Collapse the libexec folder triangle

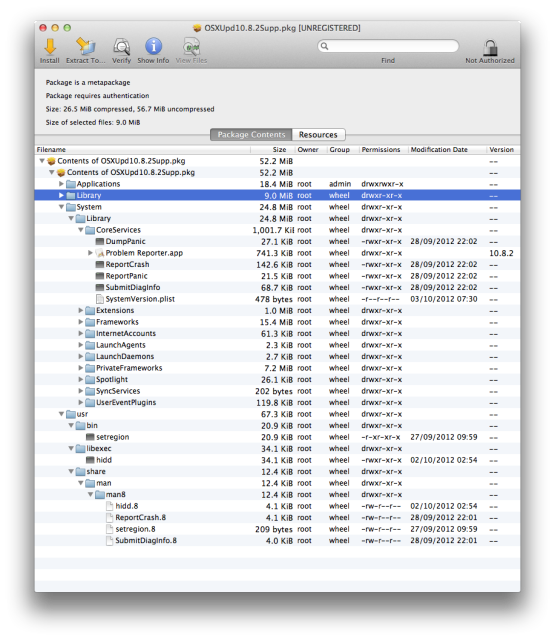[71, 448]
